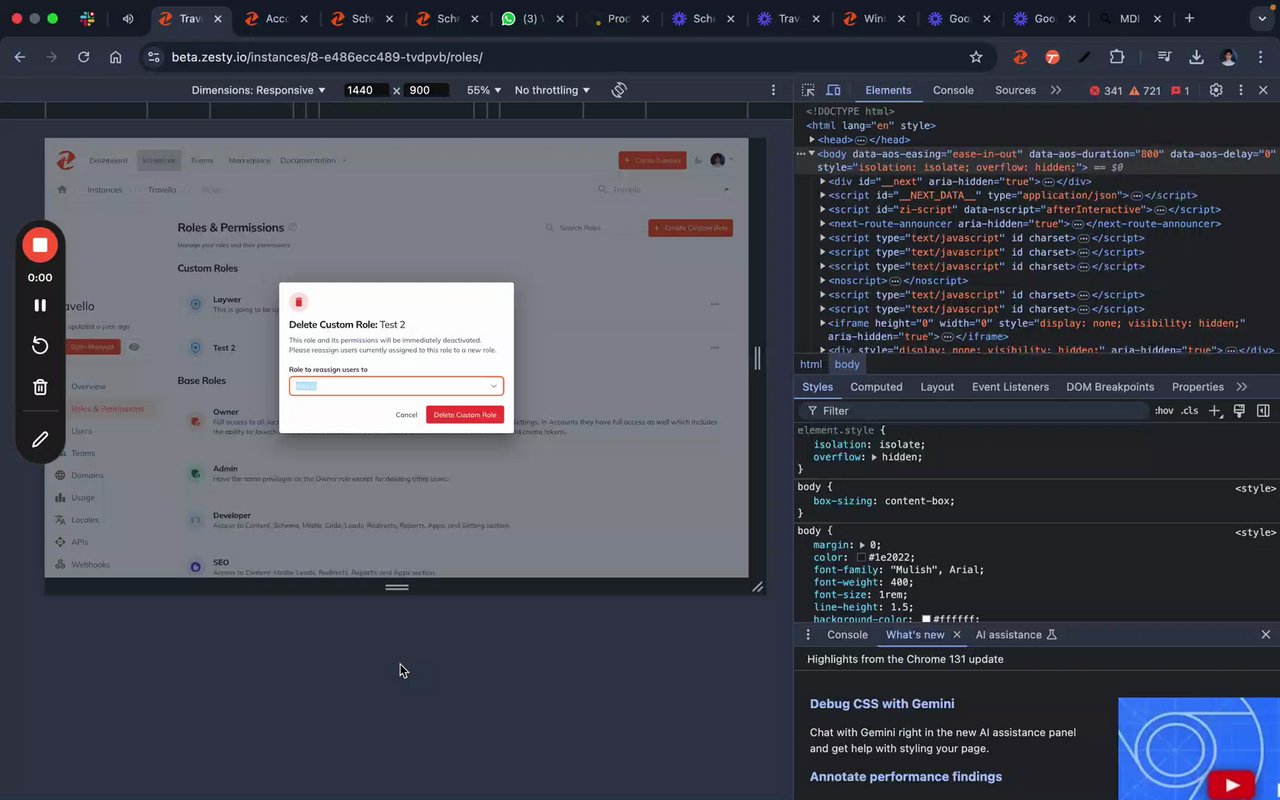Switch to the Event Listeners tab
The height and width of the screenshot is (800, 1280).
point(1010,387)
